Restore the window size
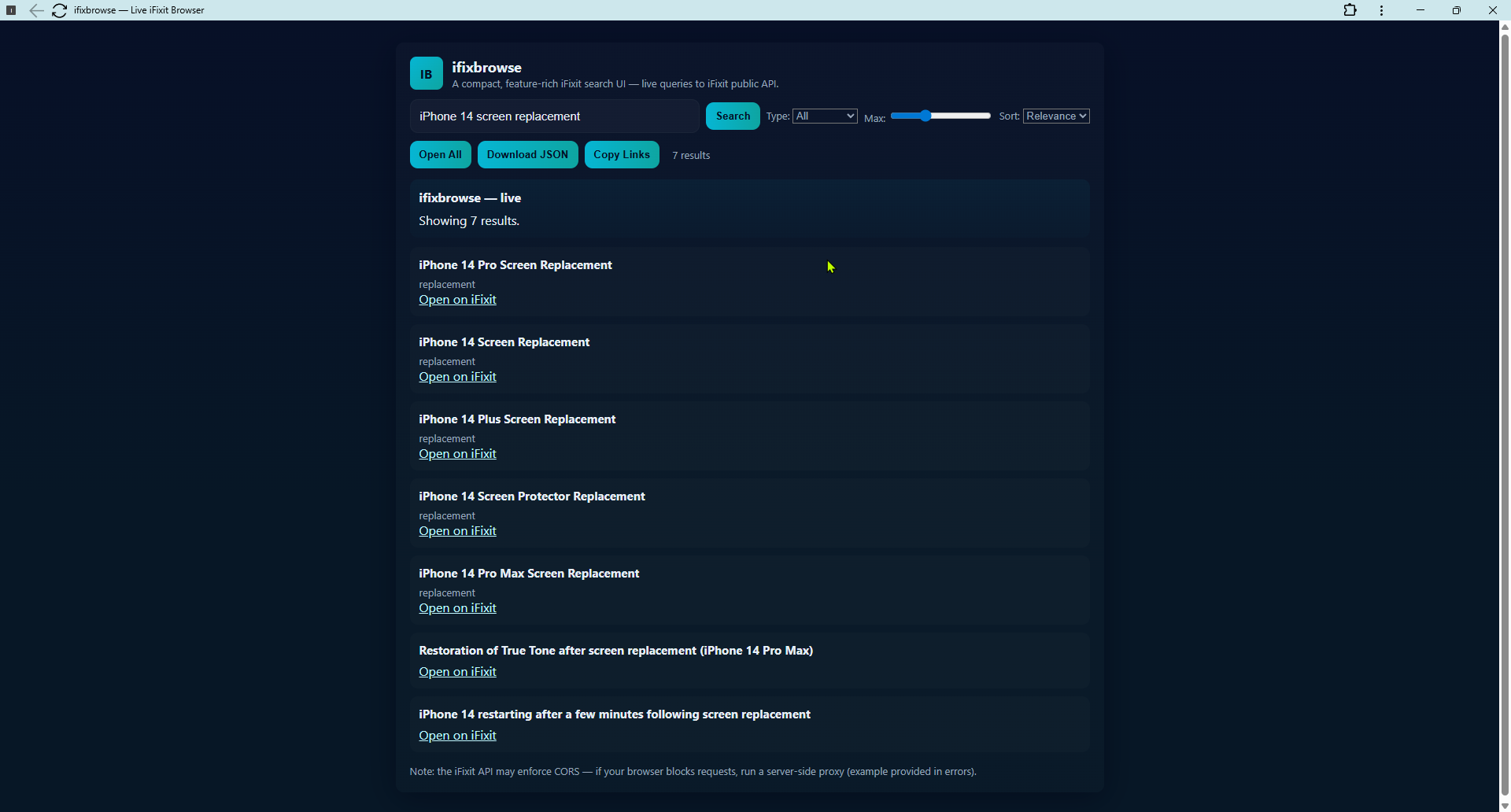Viewport: 1511px width, 812px height. point(1457,10)
